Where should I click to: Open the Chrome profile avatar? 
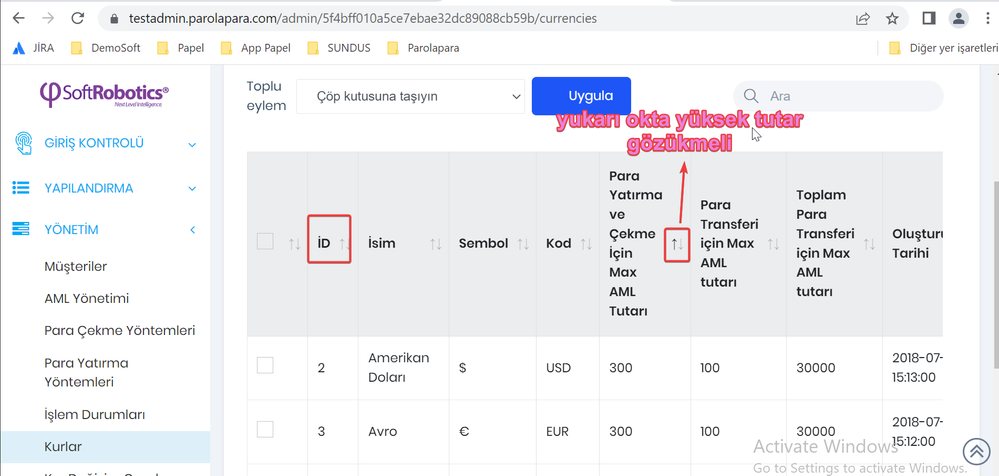(958, 18)
